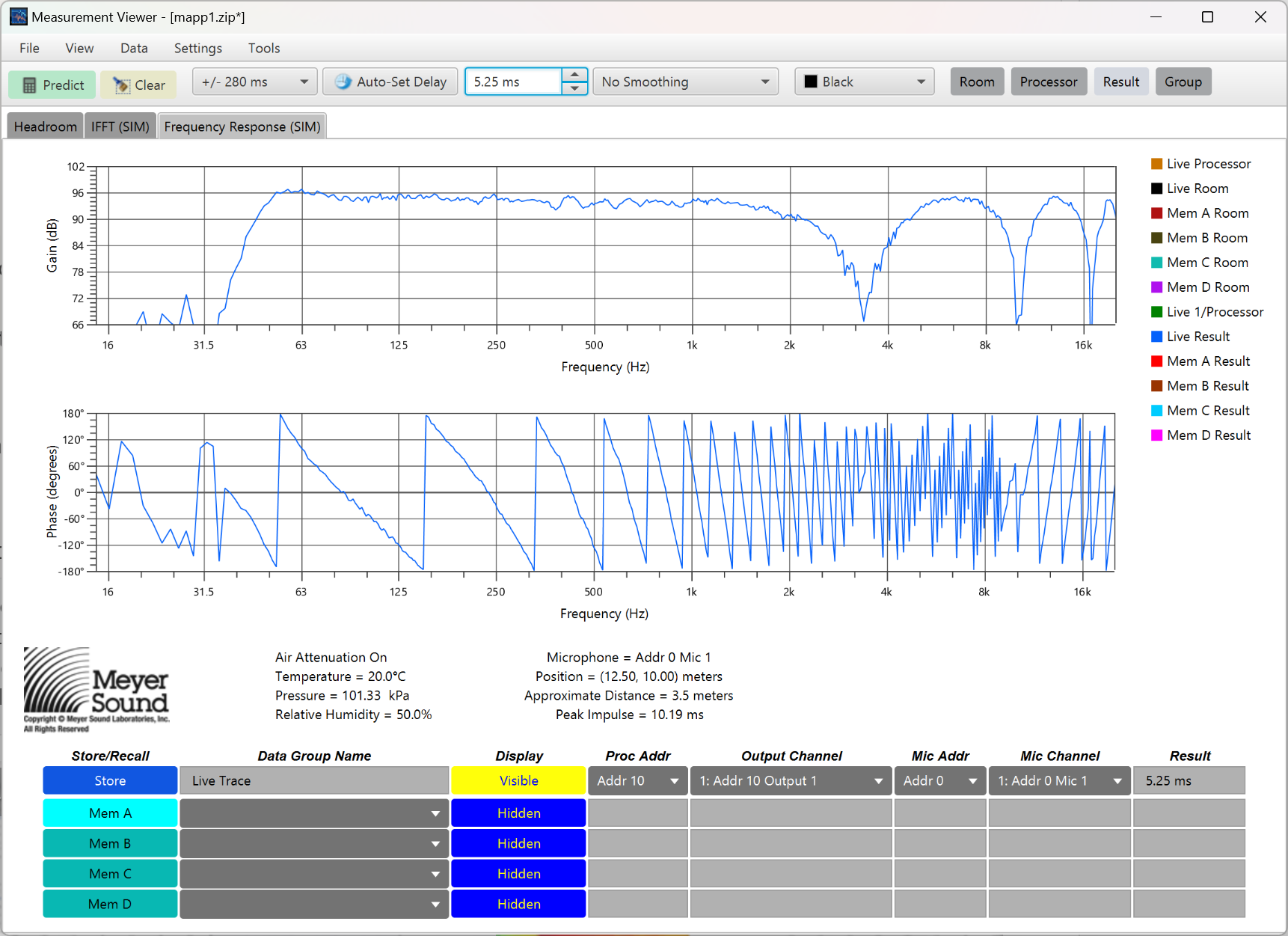
Task: Toggle the Processor trace button
Action: [x=1049, y=82]
